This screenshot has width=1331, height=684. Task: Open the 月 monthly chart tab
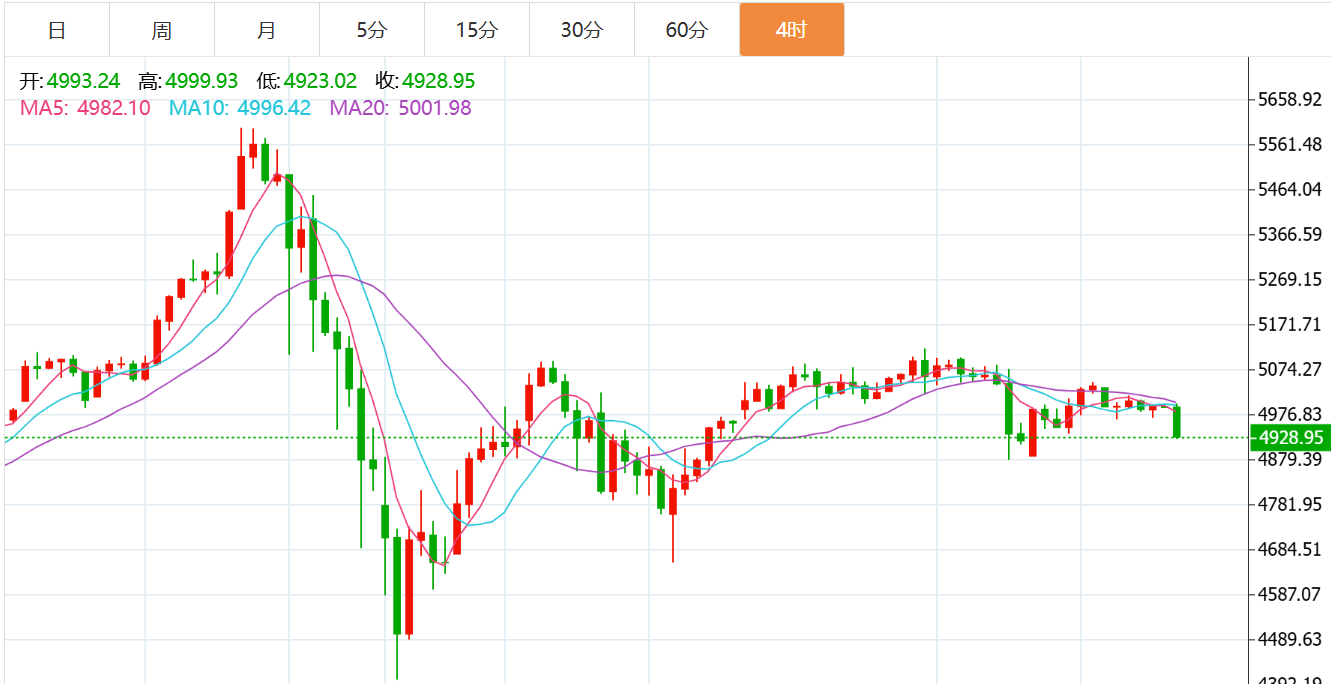coord(267,30)
